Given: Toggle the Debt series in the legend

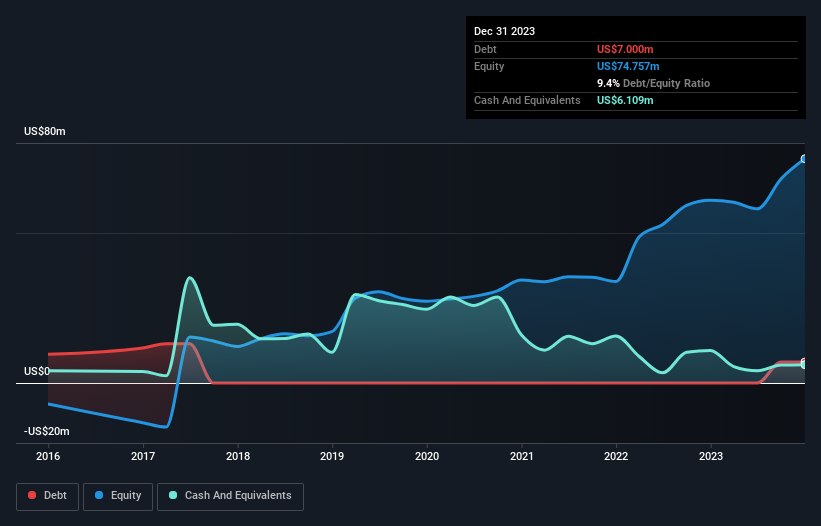Looking at the screenshot, I should 48,496.
